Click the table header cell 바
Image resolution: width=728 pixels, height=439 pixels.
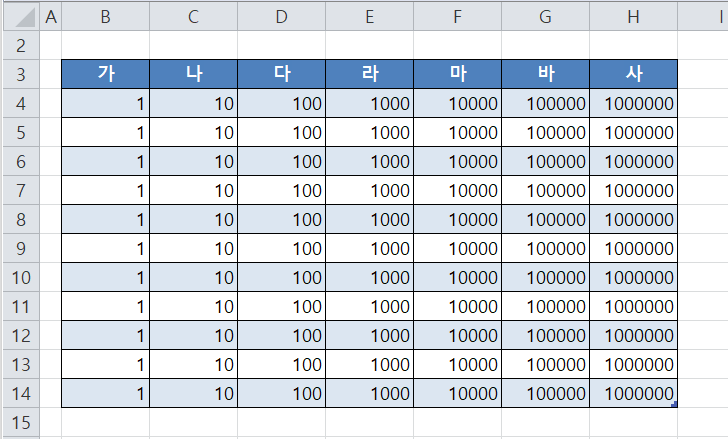click(546, 74)
